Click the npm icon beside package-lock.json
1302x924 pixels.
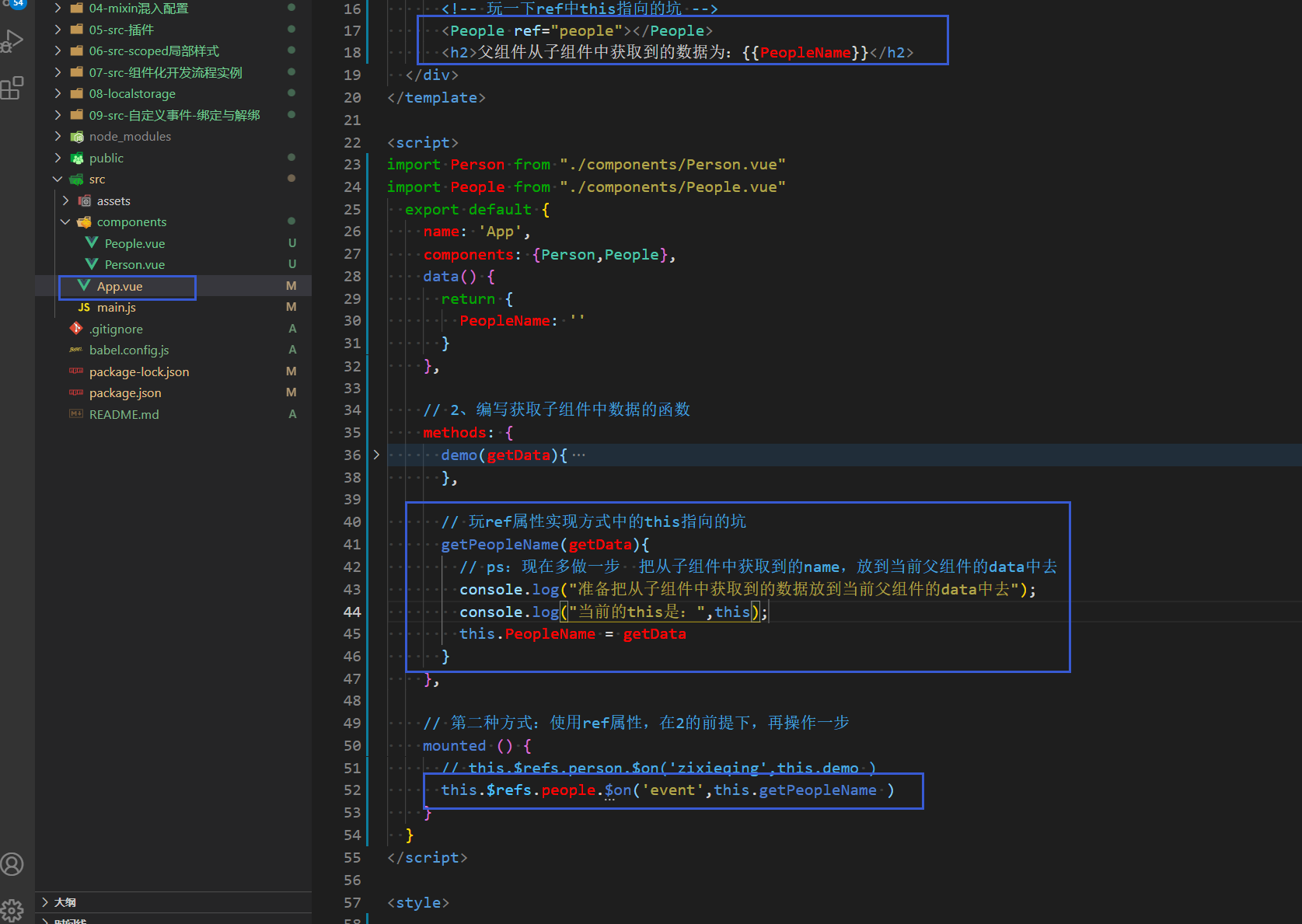tap(76, 371)
